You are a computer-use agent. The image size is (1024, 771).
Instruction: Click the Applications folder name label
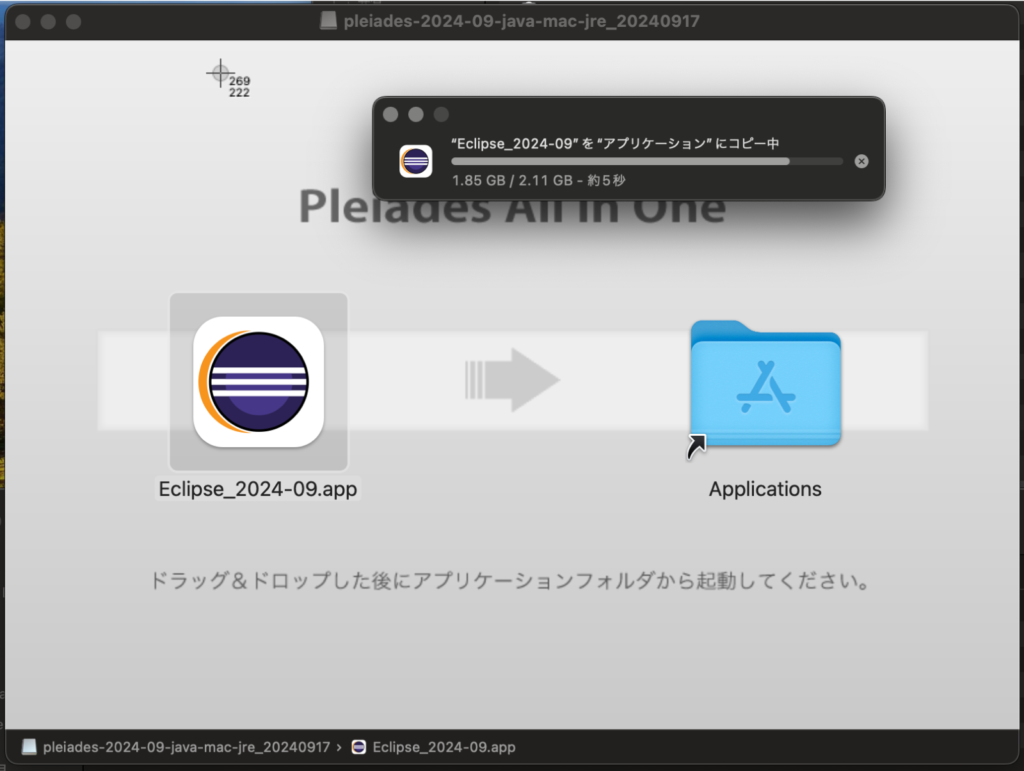click(765, 490)
